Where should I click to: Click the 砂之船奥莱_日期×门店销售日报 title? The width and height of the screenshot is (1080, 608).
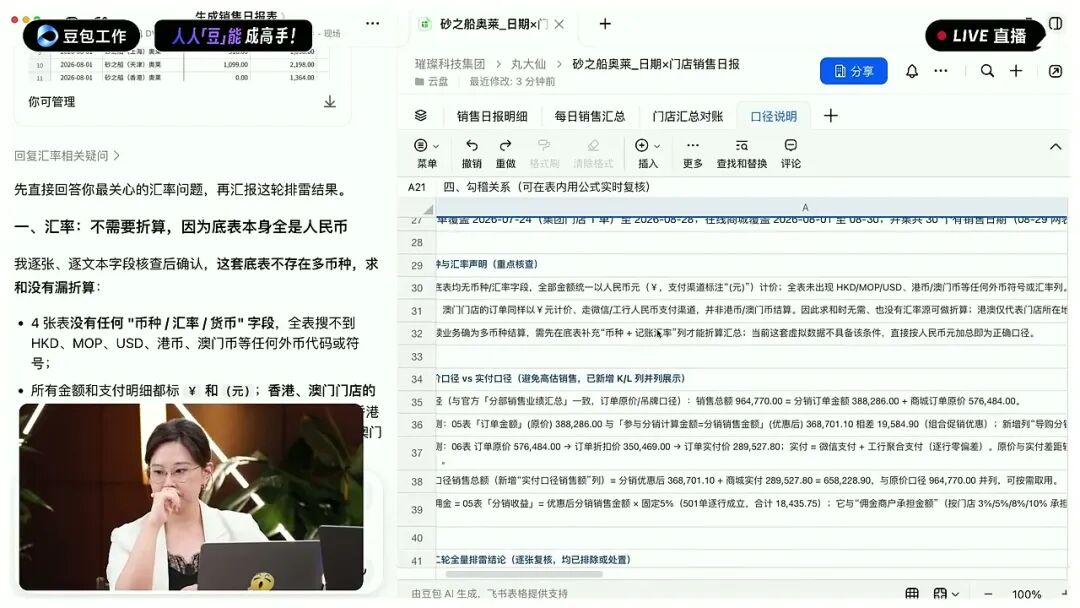(x=656, y=64)
